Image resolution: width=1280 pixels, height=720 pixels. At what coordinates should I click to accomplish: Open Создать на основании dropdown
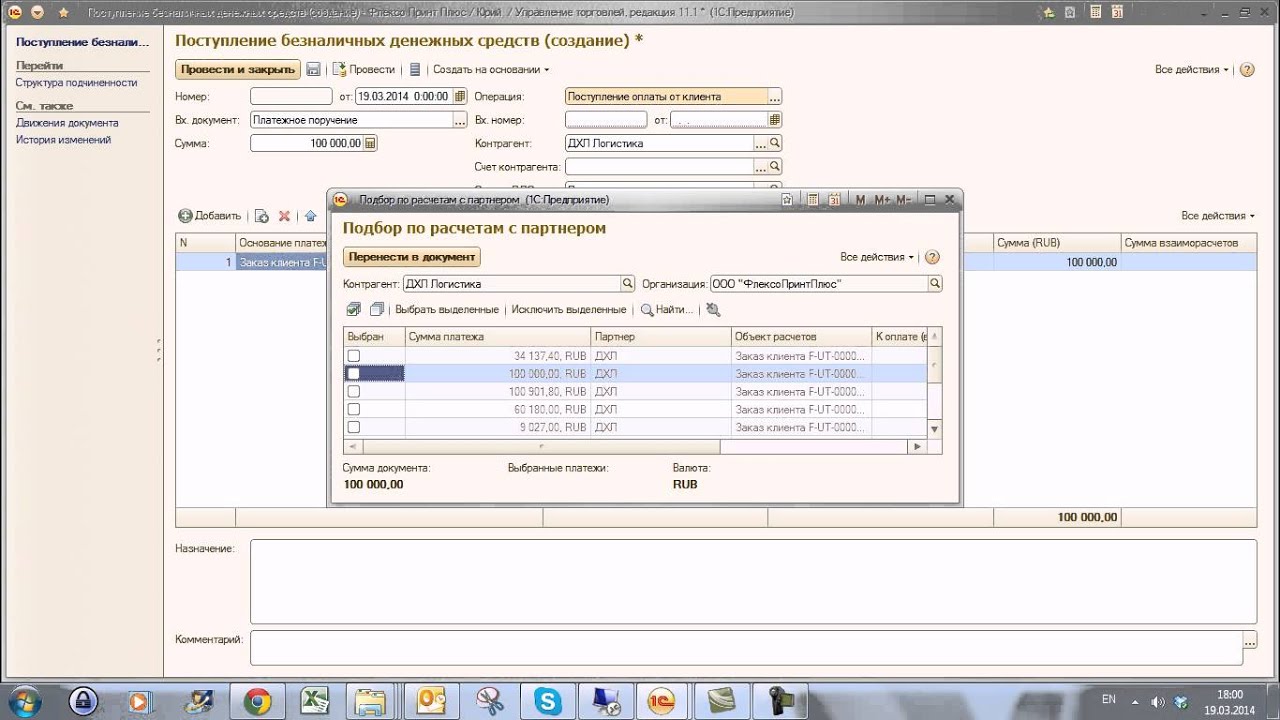491,70
